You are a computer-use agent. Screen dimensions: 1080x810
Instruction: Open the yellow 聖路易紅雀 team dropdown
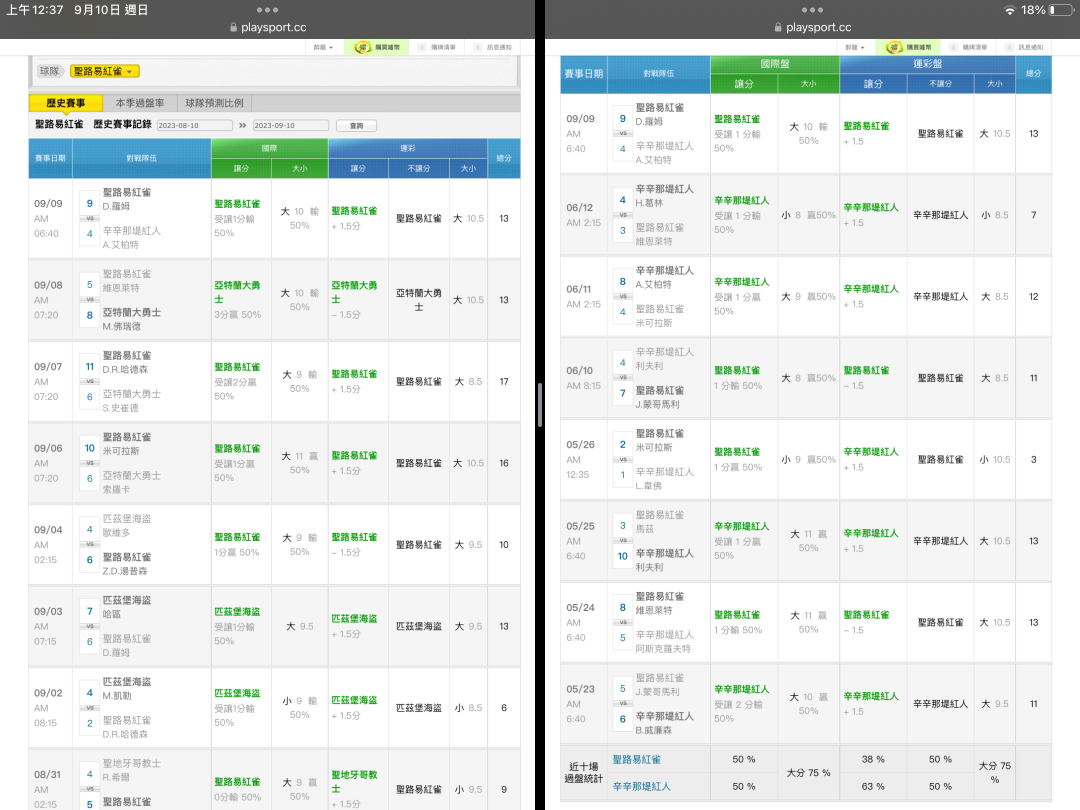pos(105,71)
